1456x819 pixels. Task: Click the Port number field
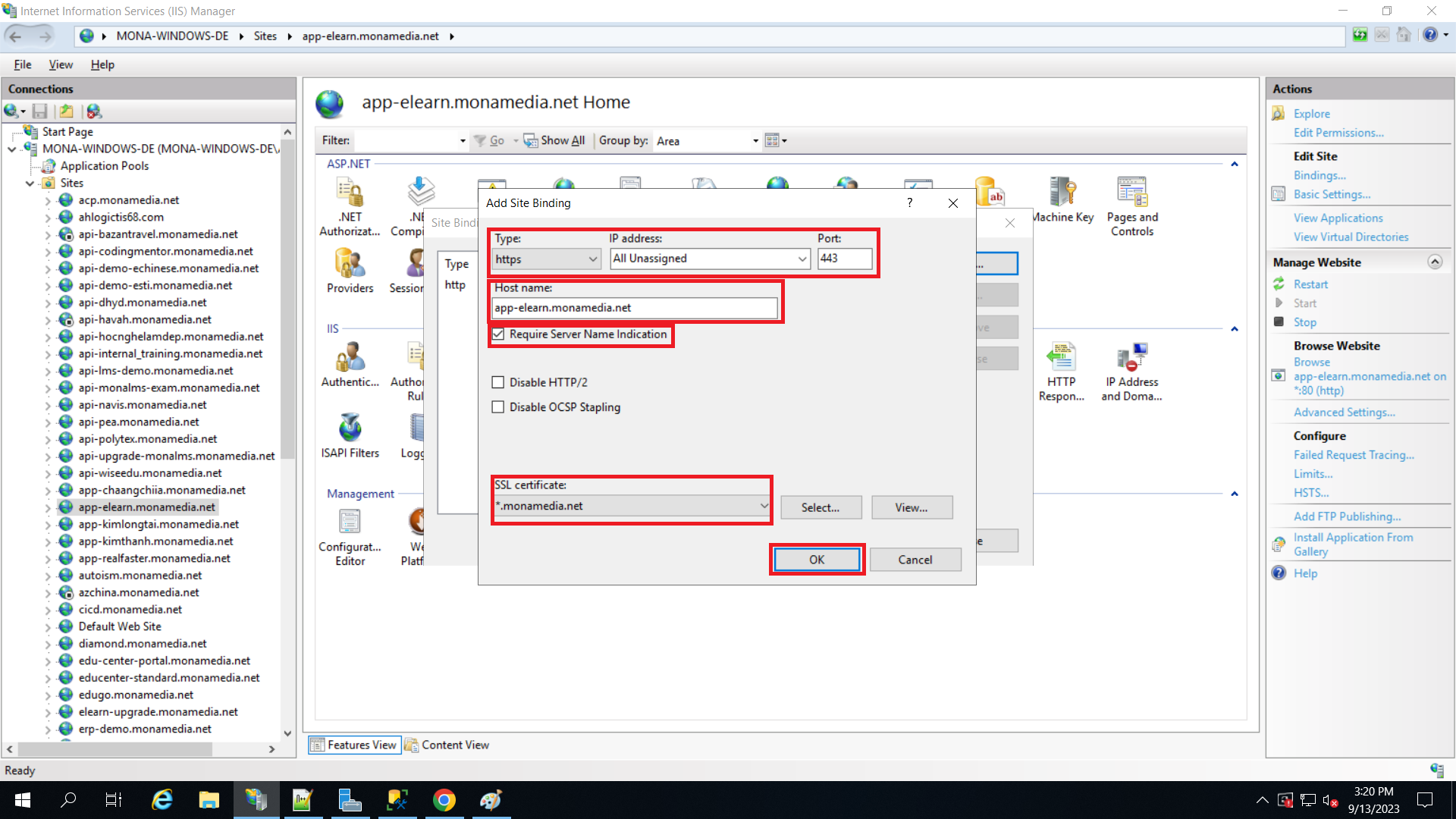click(x=845, y=259)
